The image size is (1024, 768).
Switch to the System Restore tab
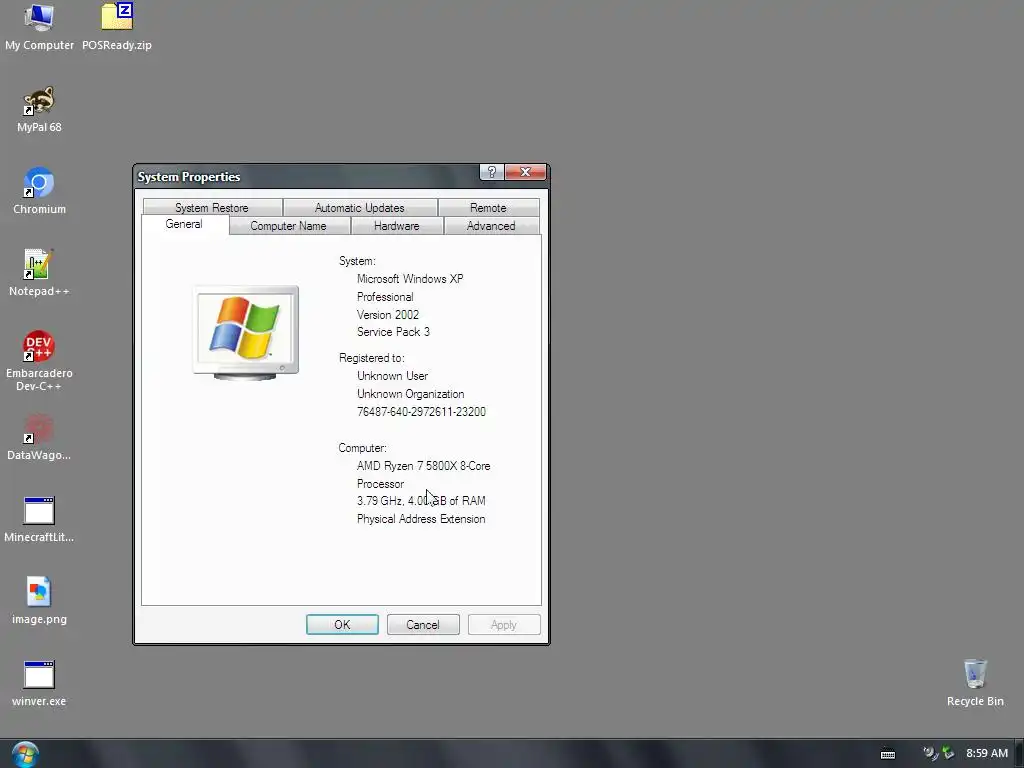[212, 208]
